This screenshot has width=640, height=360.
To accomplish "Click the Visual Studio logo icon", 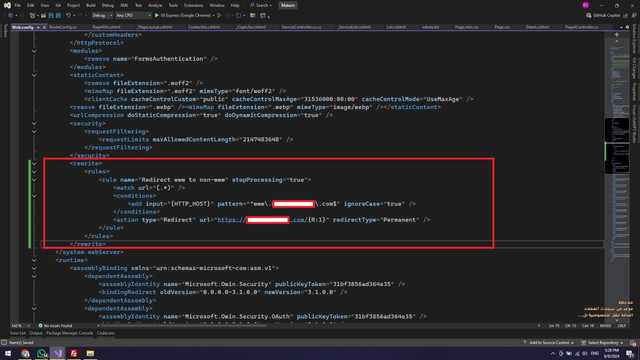I will (7, 5).
